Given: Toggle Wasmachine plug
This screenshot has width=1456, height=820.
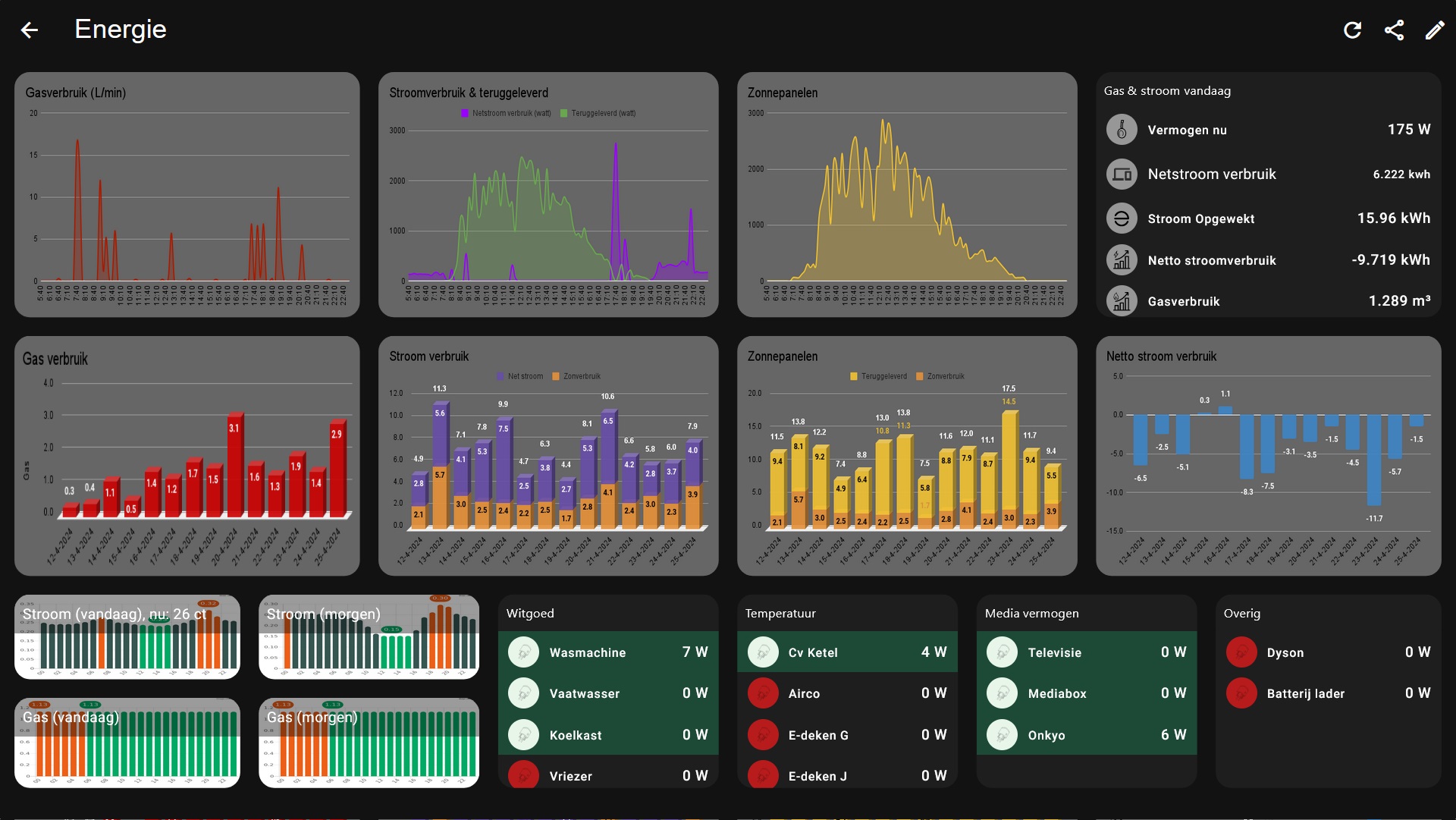Looking at the screenshot, I should (523, 652).
